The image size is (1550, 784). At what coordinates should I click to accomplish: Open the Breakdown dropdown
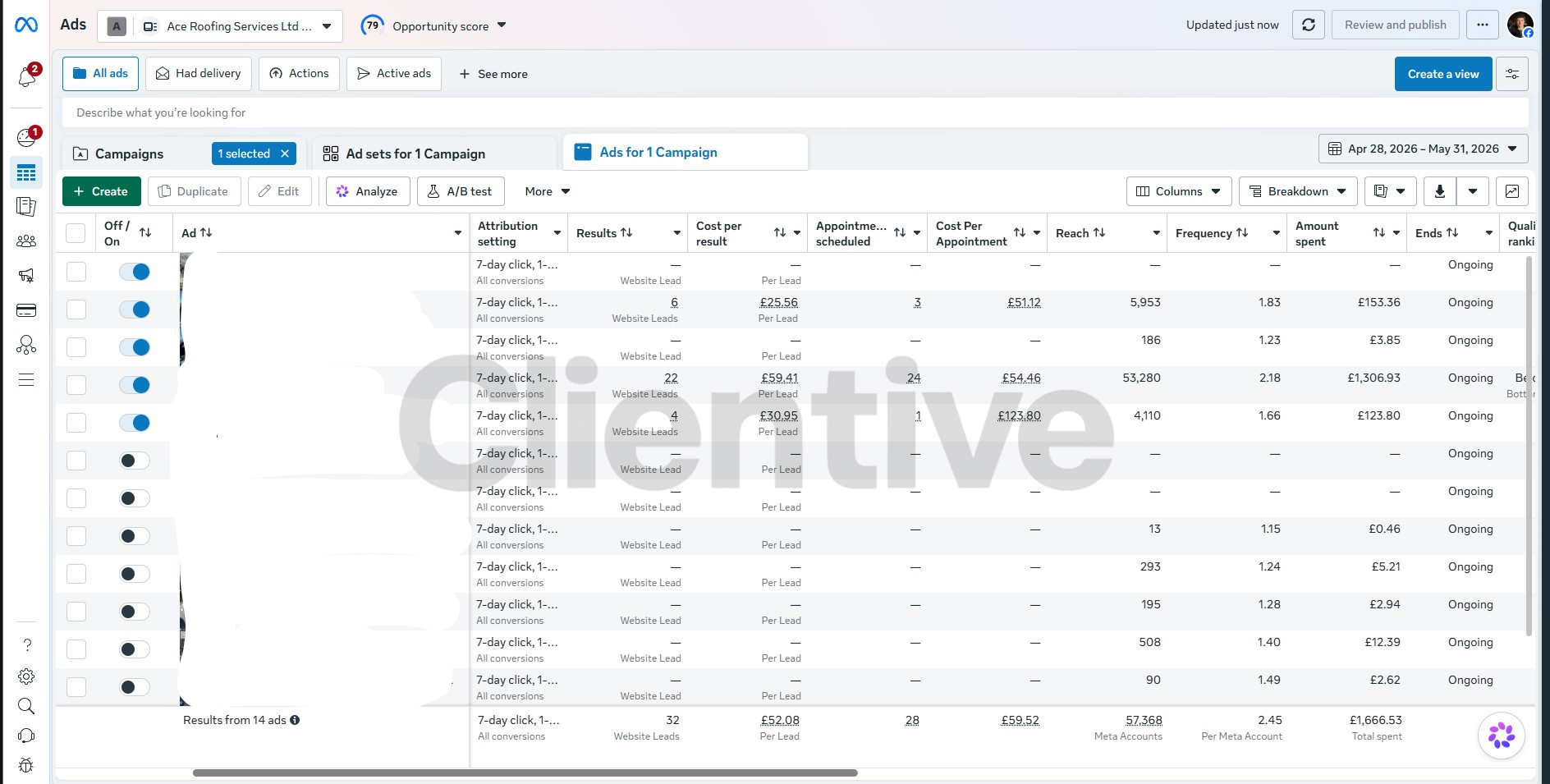coord(1298,191)
